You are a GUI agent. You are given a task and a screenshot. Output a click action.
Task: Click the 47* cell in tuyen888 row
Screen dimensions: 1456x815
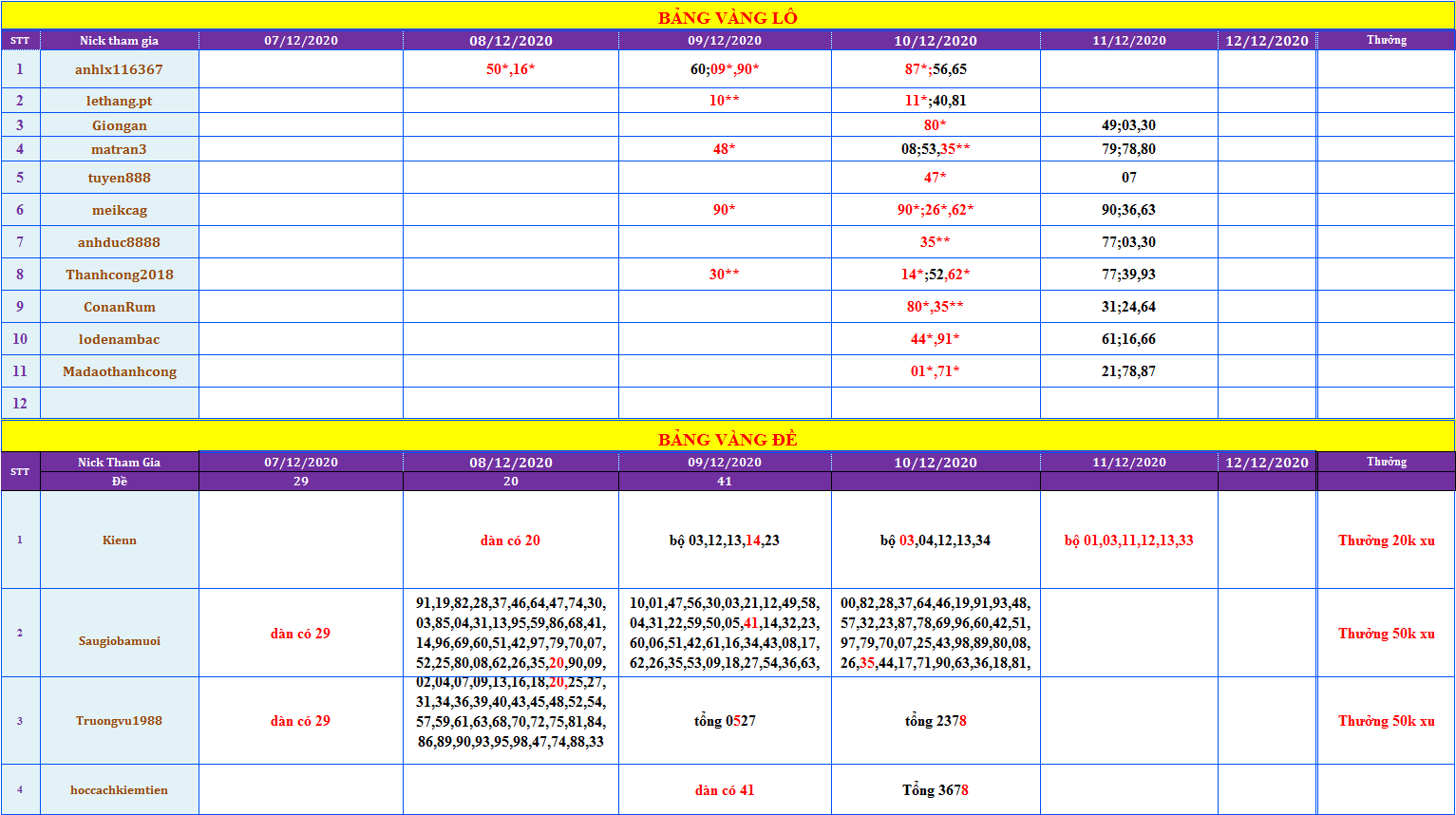tap(936, 177)
